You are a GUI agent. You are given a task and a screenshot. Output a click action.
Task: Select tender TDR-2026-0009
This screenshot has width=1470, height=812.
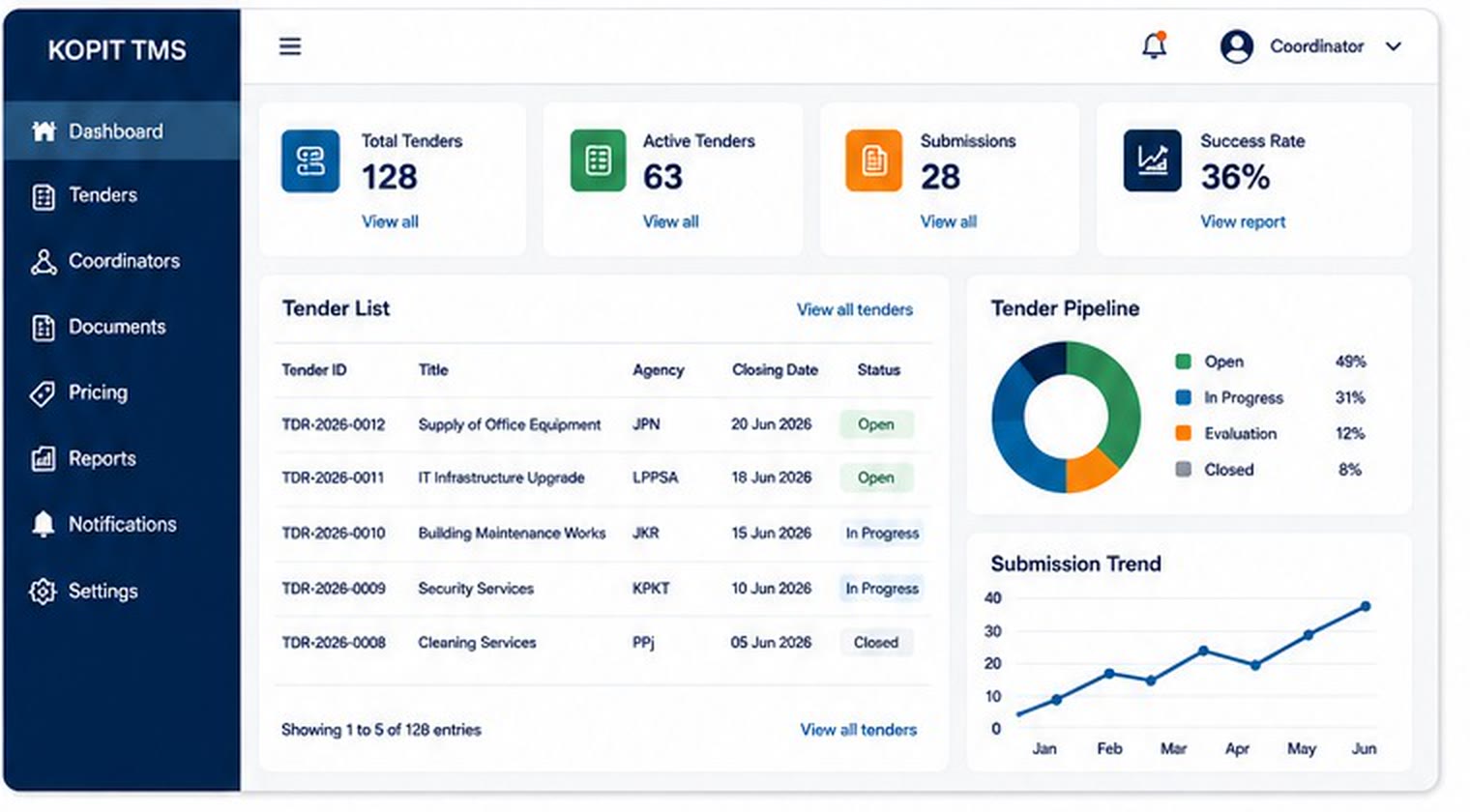pos(333,588)
